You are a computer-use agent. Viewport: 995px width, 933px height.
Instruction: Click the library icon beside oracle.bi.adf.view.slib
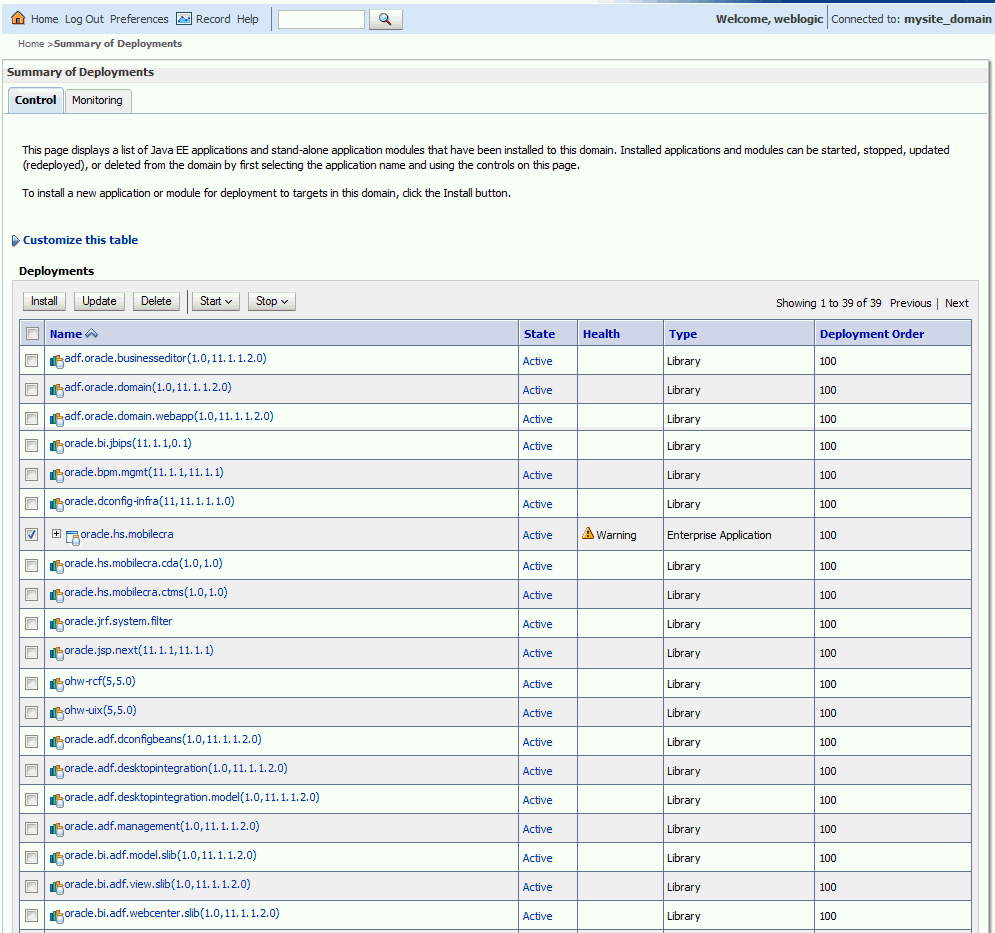pos(56,888)
